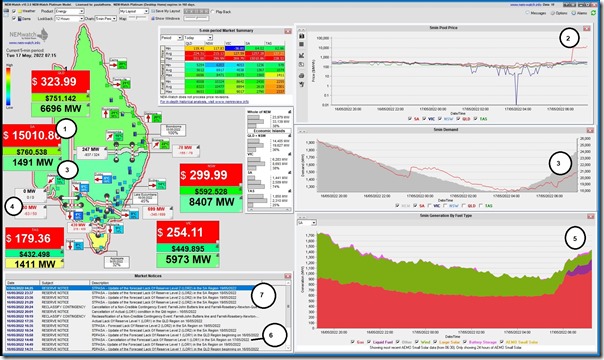The width and height of the screenshot is (604, 360).
Task: Click the print icon in the price chart toolbar
Action: click(x=302, y=75)
